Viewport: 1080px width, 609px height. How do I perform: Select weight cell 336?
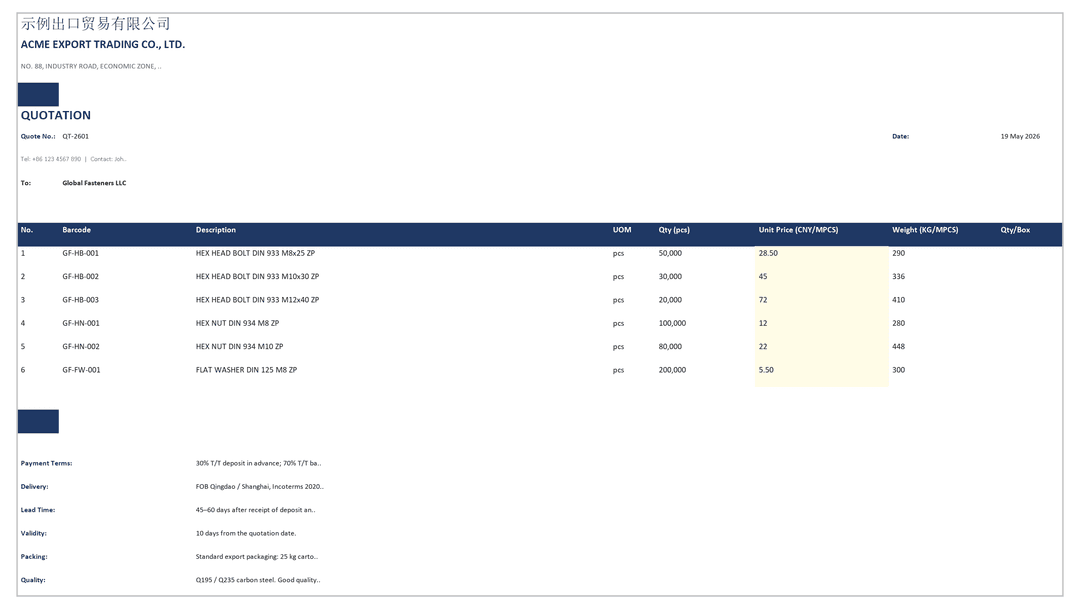click(x=898, y=277)
